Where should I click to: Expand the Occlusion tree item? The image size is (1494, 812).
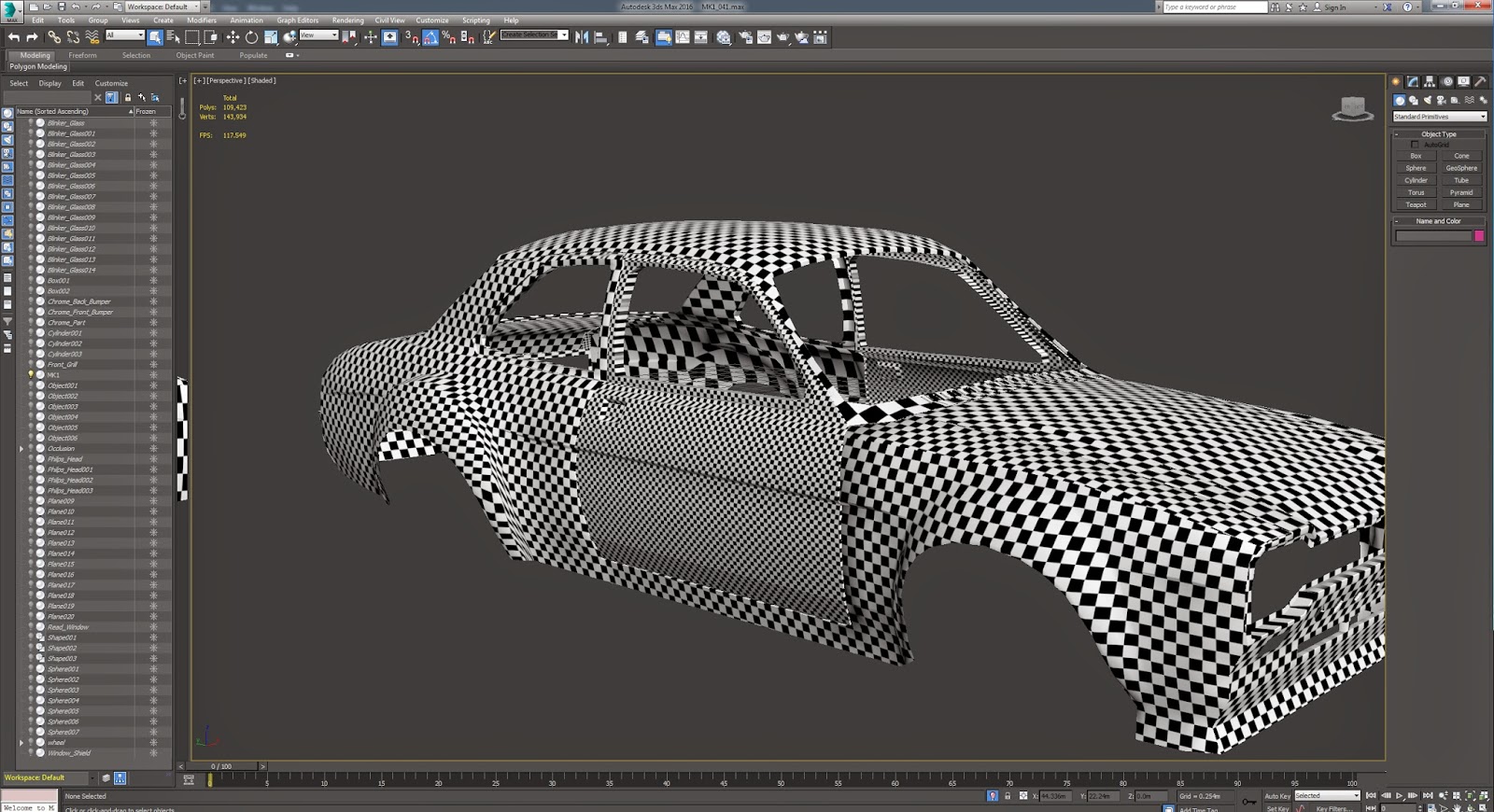[x=21, y=449]
